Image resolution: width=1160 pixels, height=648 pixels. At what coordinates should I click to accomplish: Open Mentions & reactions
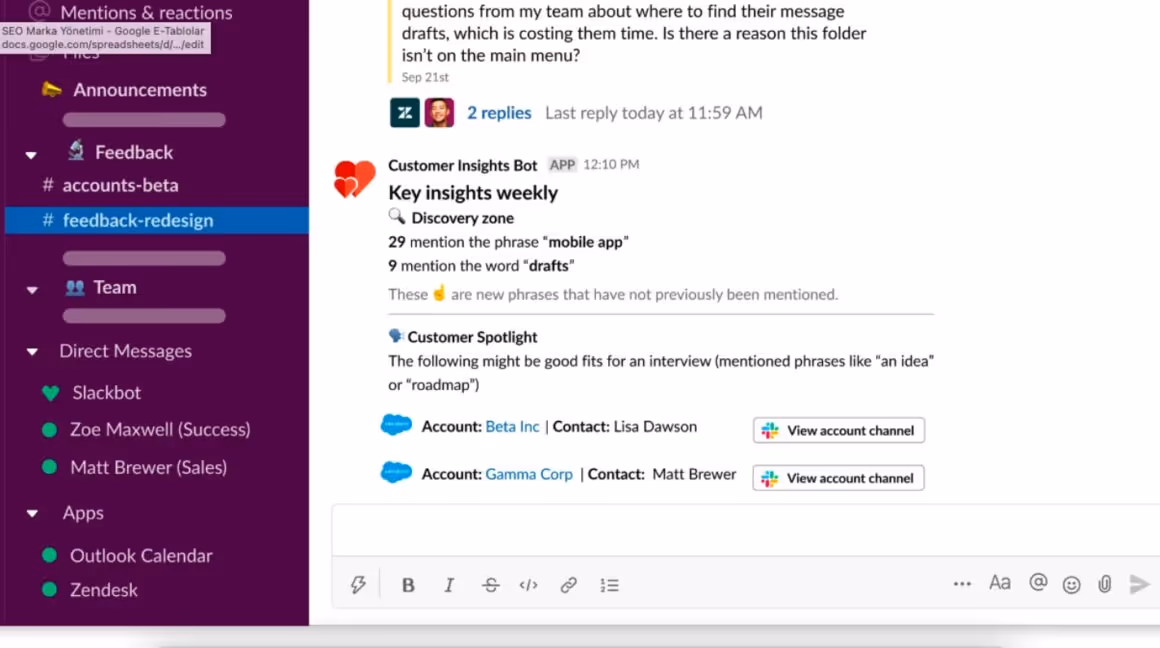146,12
